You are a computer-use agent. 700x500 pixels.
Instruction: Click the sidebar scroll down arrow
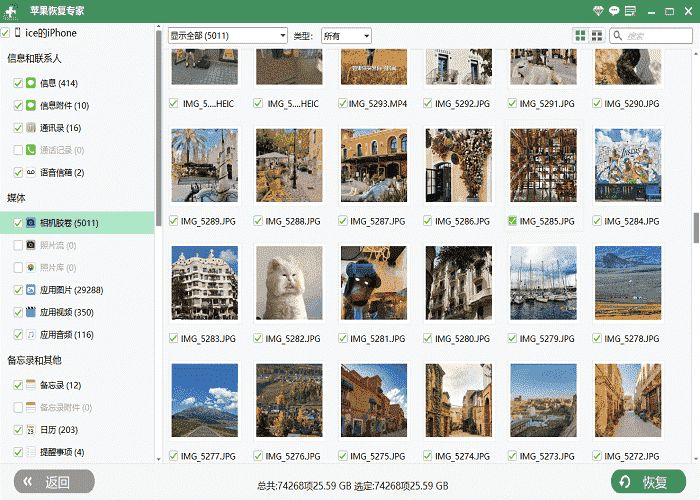[x=158, y=459]
